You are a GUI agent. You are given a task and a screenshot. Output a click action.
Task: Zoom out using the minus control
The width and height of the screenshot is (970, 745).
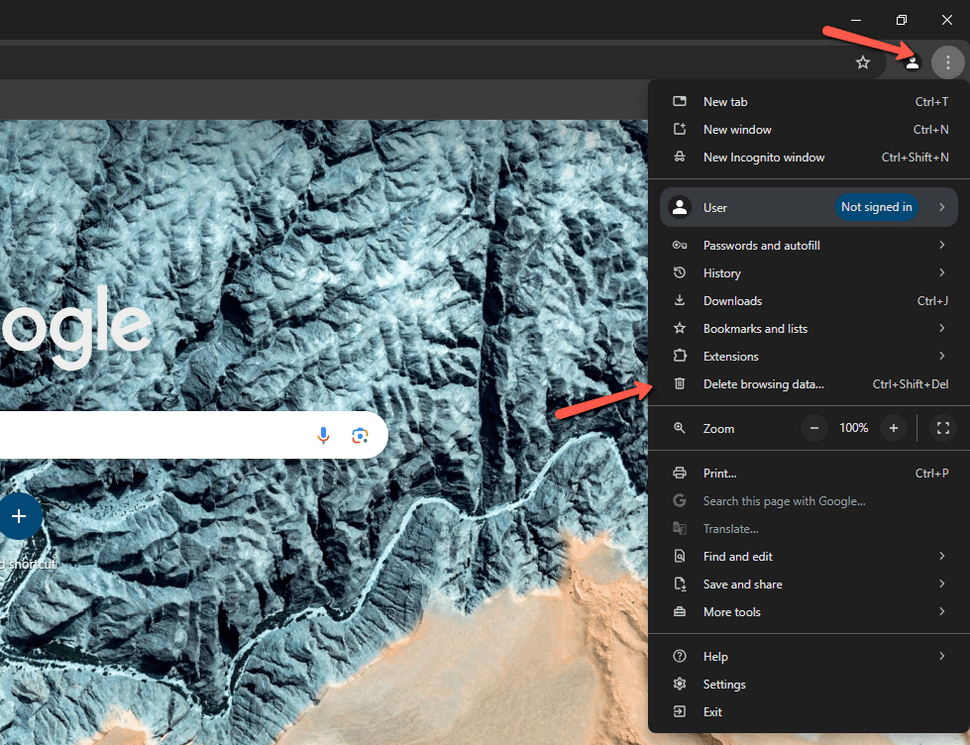(x=814, y=428)
